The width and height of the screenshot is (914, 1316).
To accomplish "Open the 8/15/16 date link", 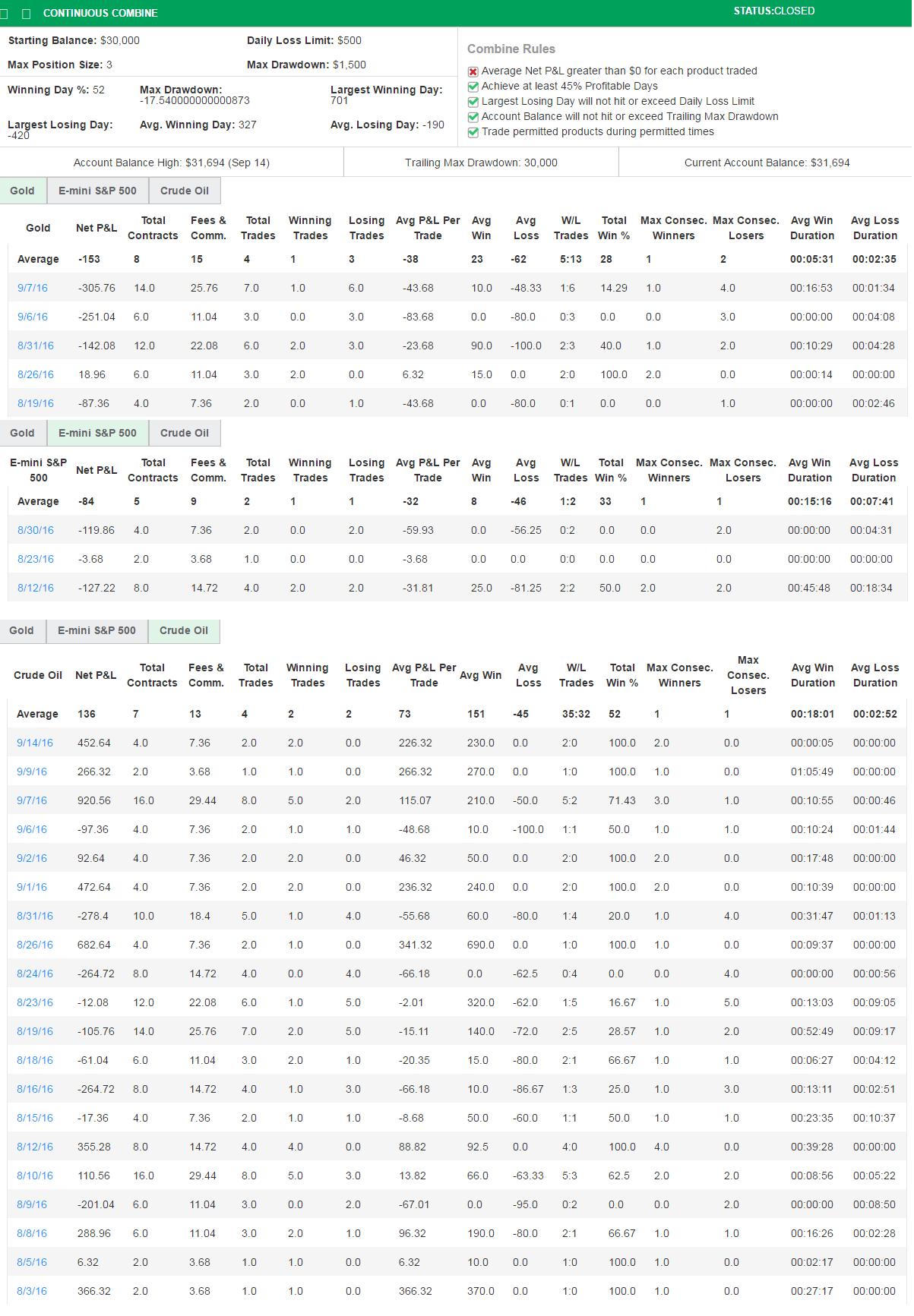I will point(35,1118).
